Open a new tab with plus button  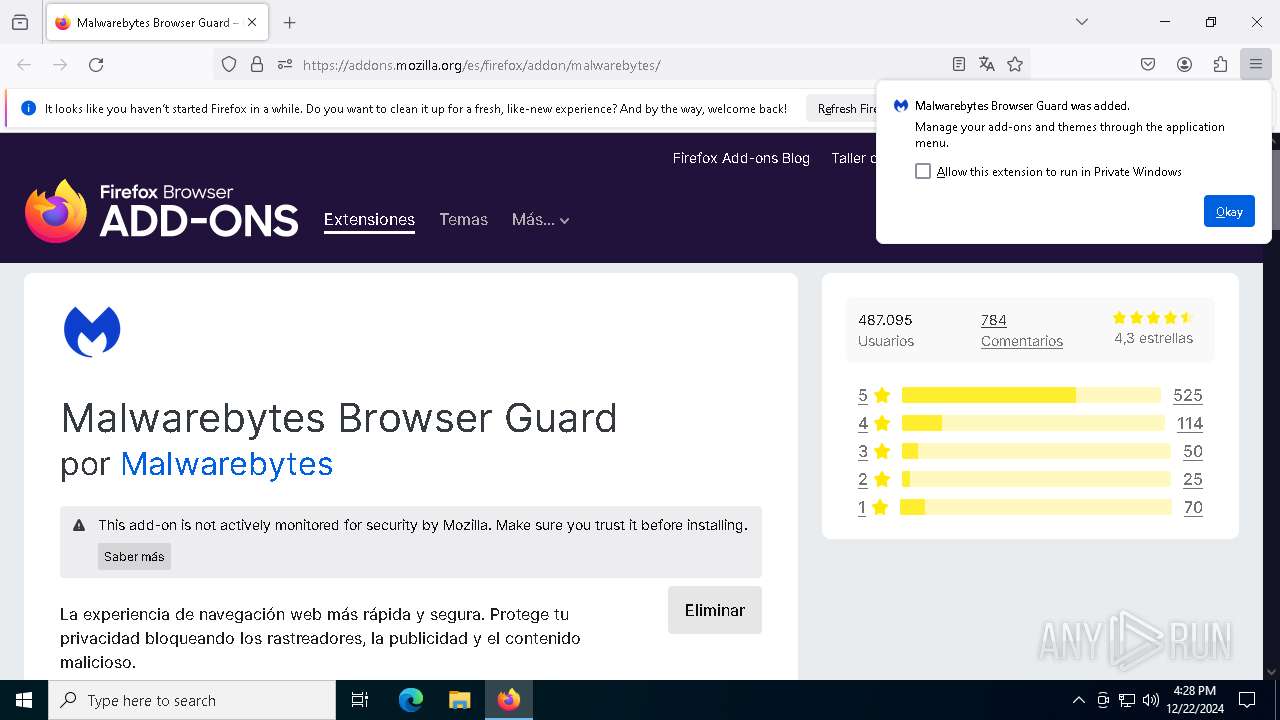pos(290,22)
